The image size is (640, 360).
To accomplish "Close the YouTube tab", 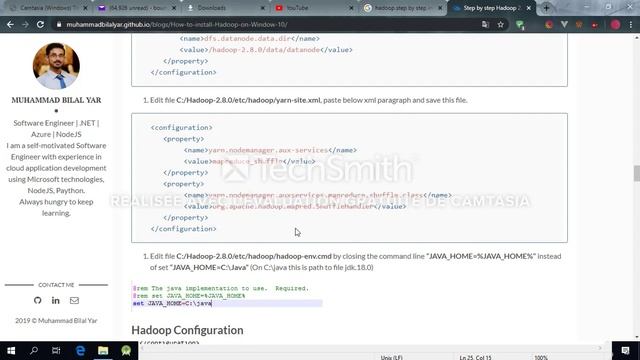I will [x=351, y=8].
